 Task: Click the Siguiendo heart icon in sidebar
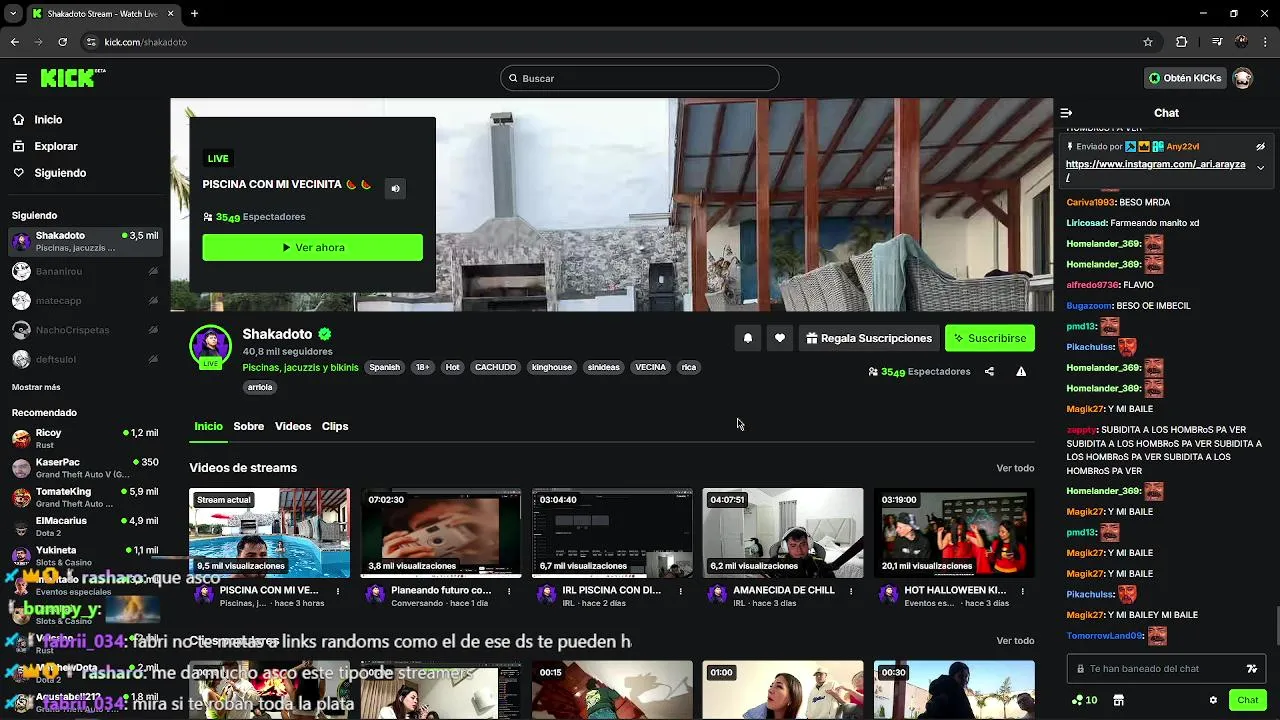[x=19, y=173]
